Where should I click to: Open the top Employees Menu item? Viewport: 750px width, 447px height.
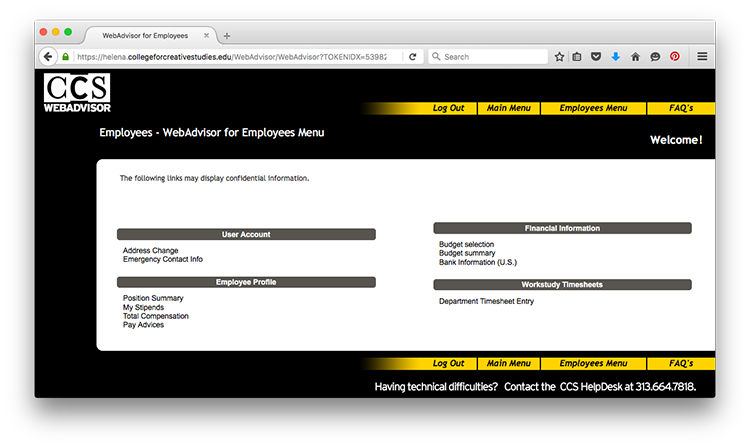(593, 108)
